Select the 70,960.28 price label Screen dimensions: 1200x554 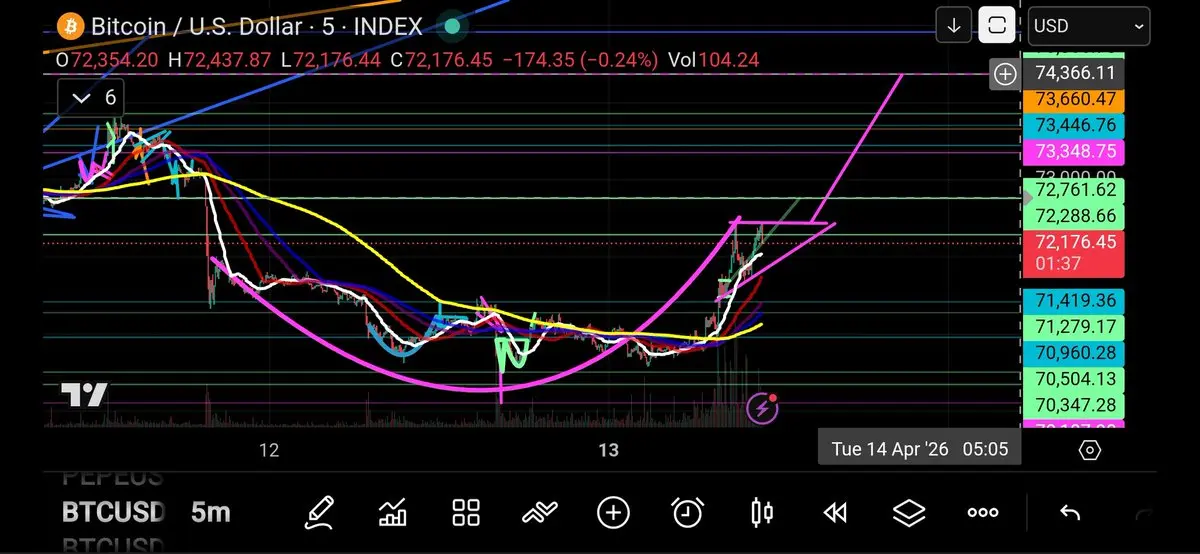click(1075, 353)
